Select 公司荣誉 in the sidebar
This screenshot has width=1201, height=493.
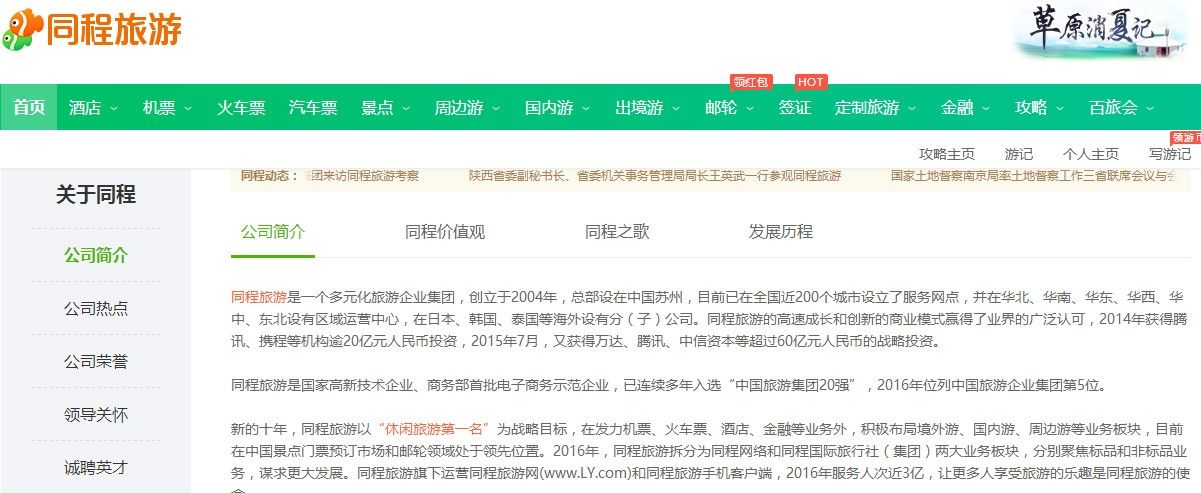96,361
